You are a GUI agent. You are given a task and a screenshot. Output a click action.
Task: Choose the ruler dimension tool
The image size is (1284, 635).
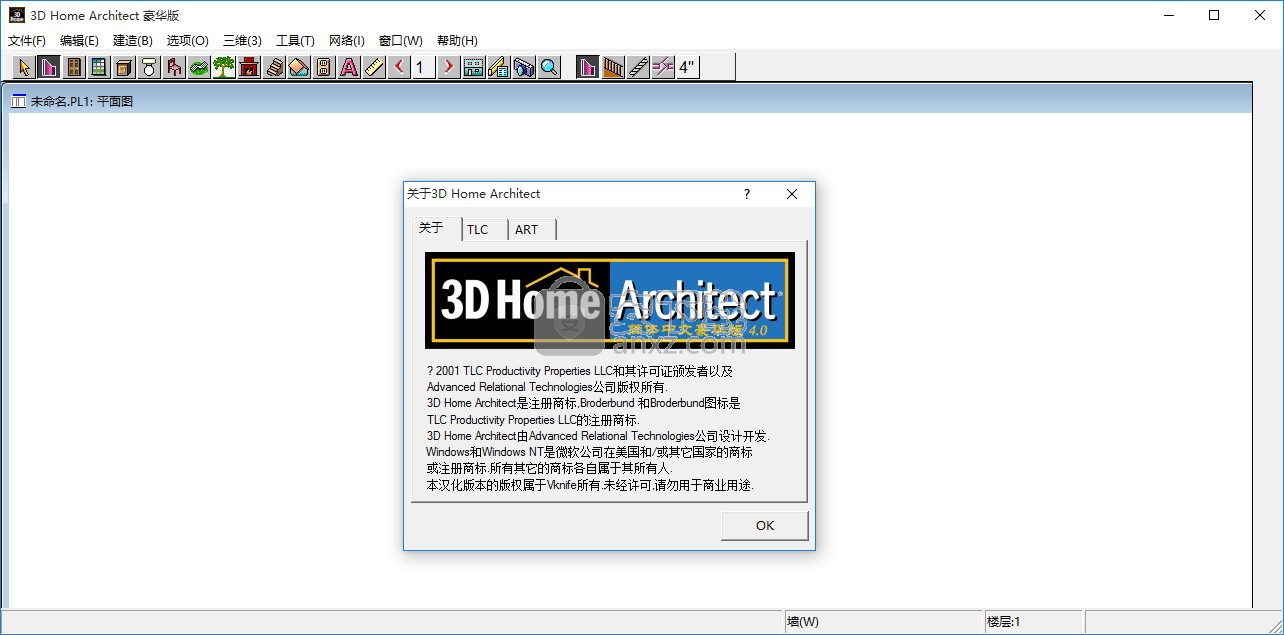point(374,67)
